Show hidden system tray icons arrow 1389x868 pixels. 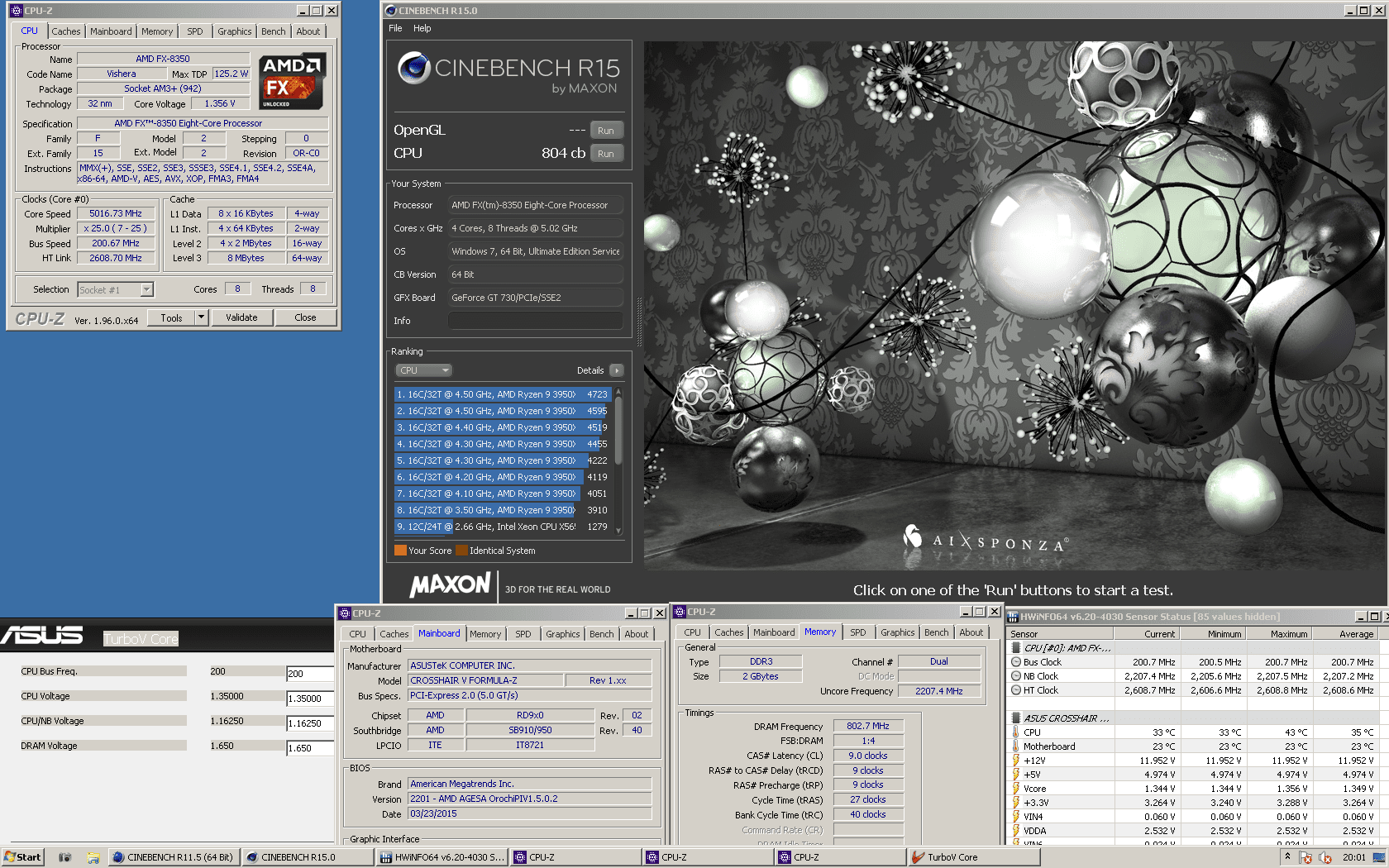[1287, 857]
